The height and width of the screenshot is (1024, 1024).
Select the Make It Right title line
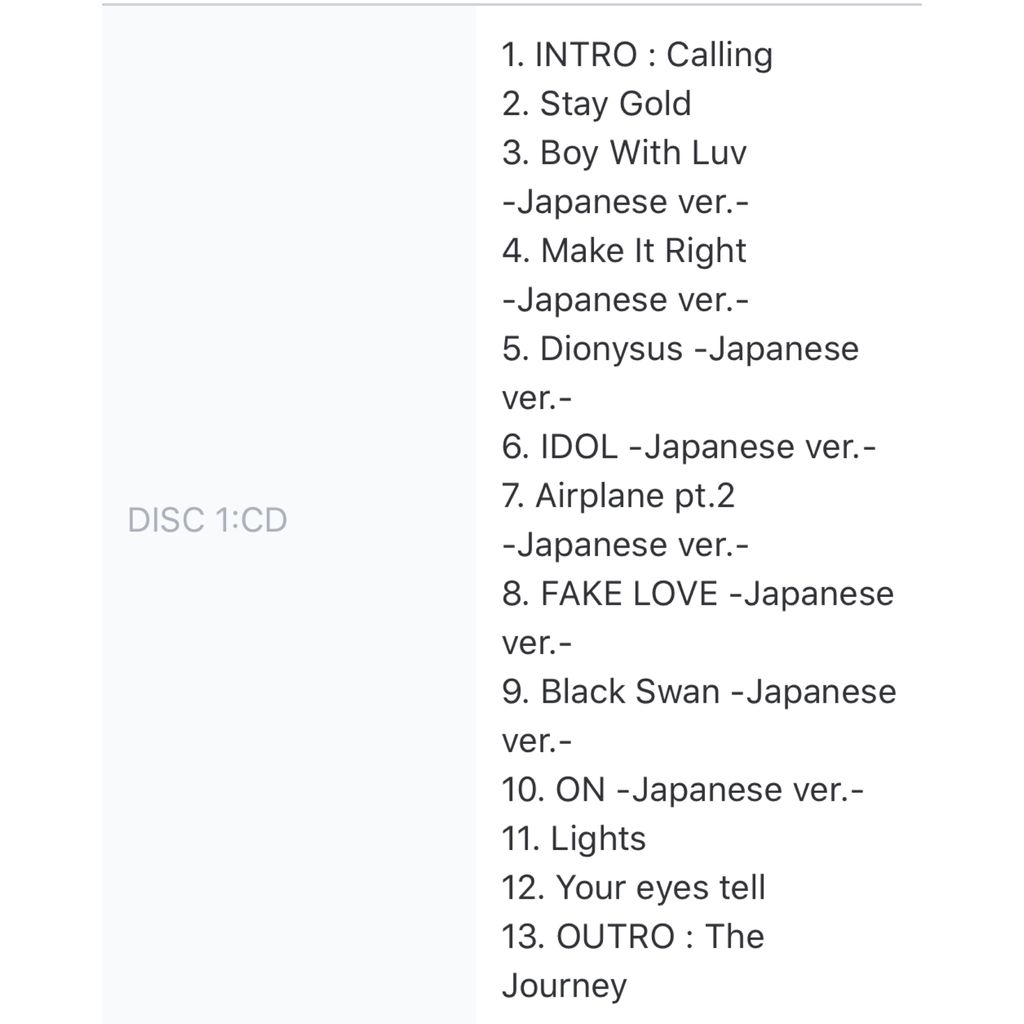coord(624,251)
